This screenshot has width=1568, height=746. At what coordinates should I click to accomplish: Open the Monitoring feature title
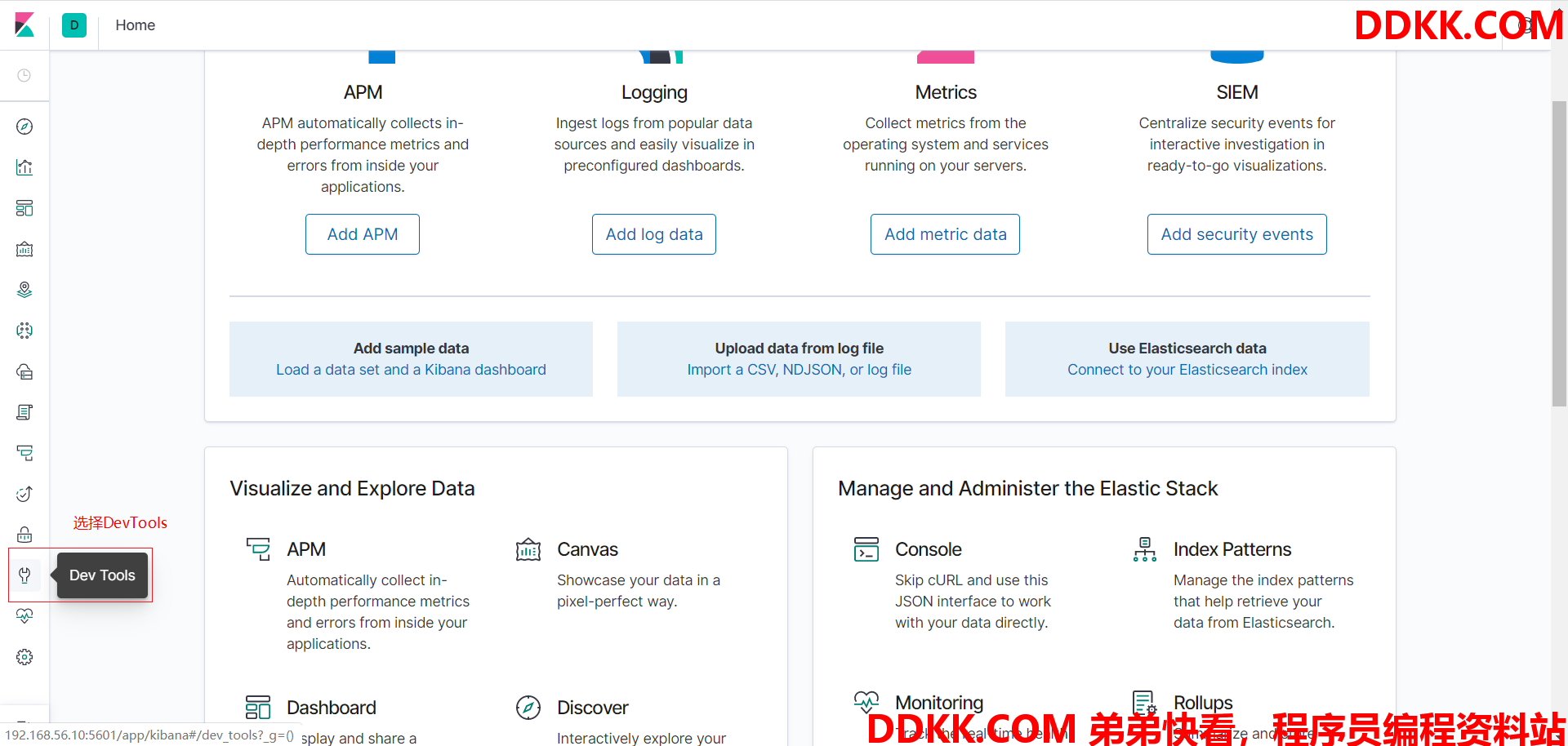click(939, 703)
